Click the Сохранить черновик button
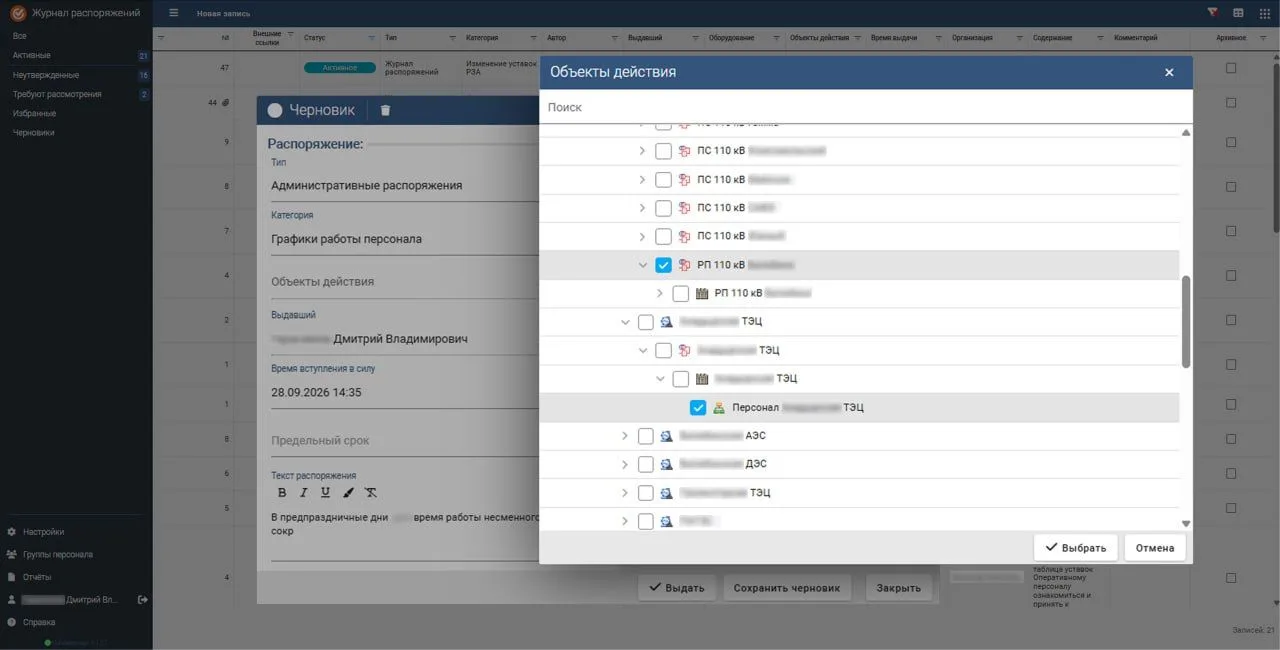This screenshot has width=1280, height=650. coord(786,588)
